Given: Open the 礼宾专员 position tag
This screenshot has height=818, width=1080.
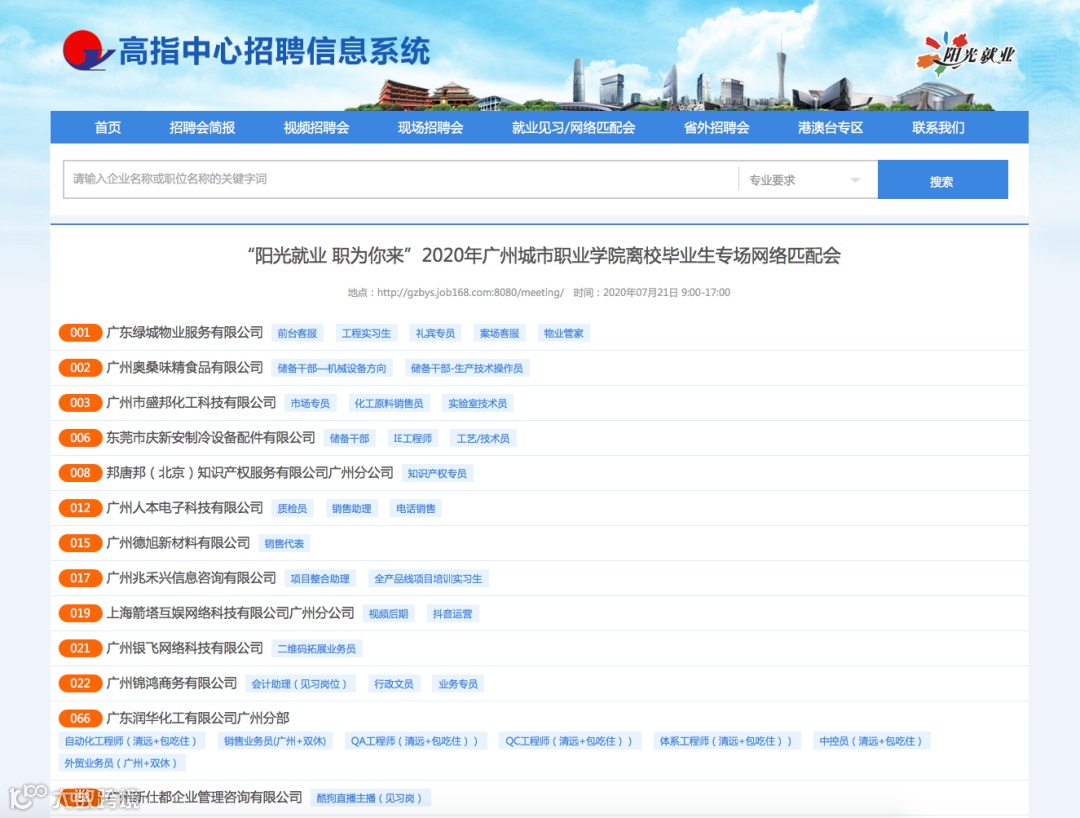Looking at the screenshot, I should click(435, 333).
